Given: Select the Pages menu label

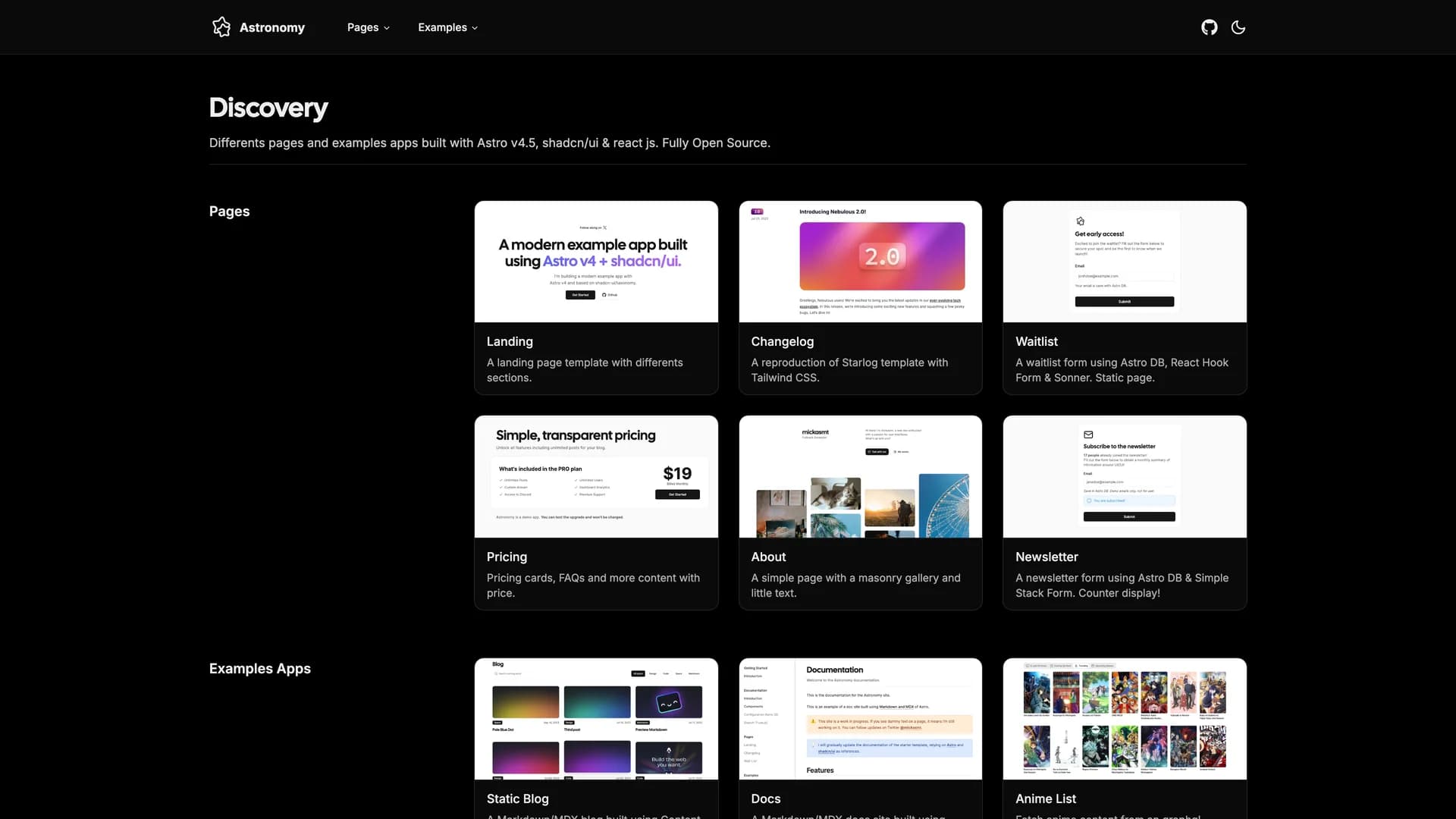Looking at the screenshot, I should point(362,27).
